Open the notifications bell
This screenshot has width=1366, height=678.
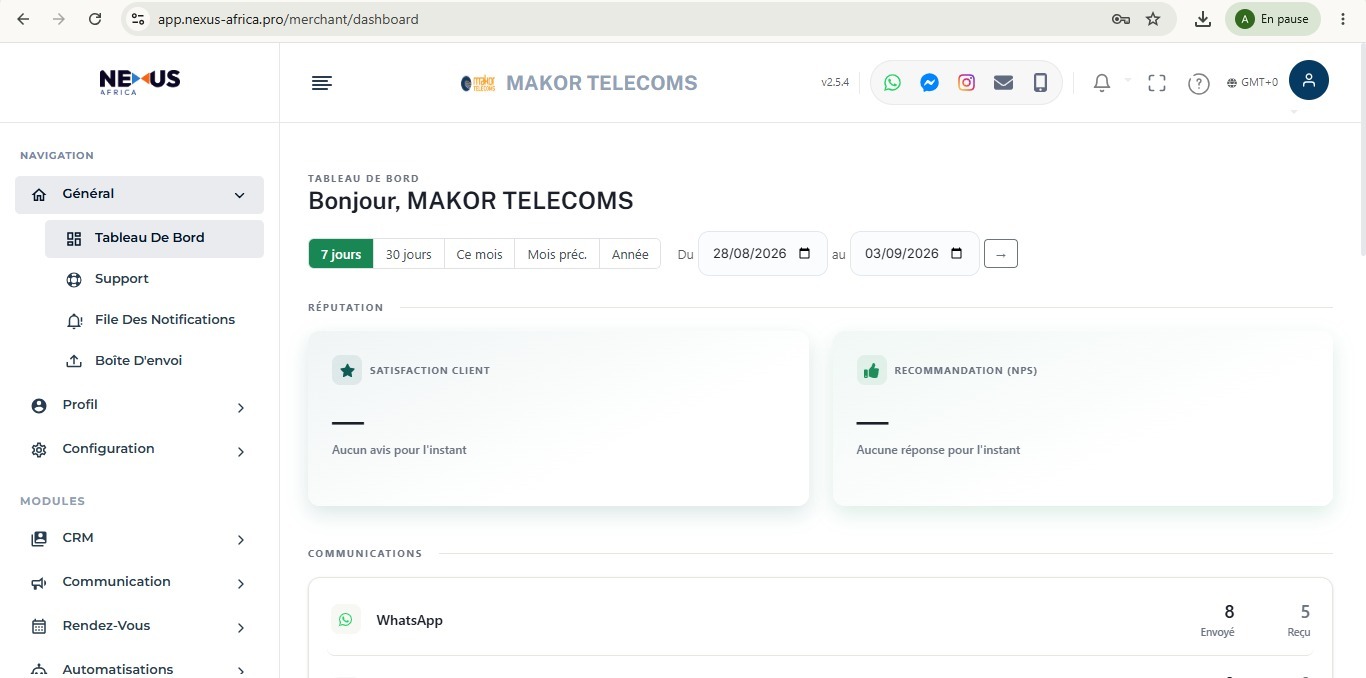(1102, 83)
